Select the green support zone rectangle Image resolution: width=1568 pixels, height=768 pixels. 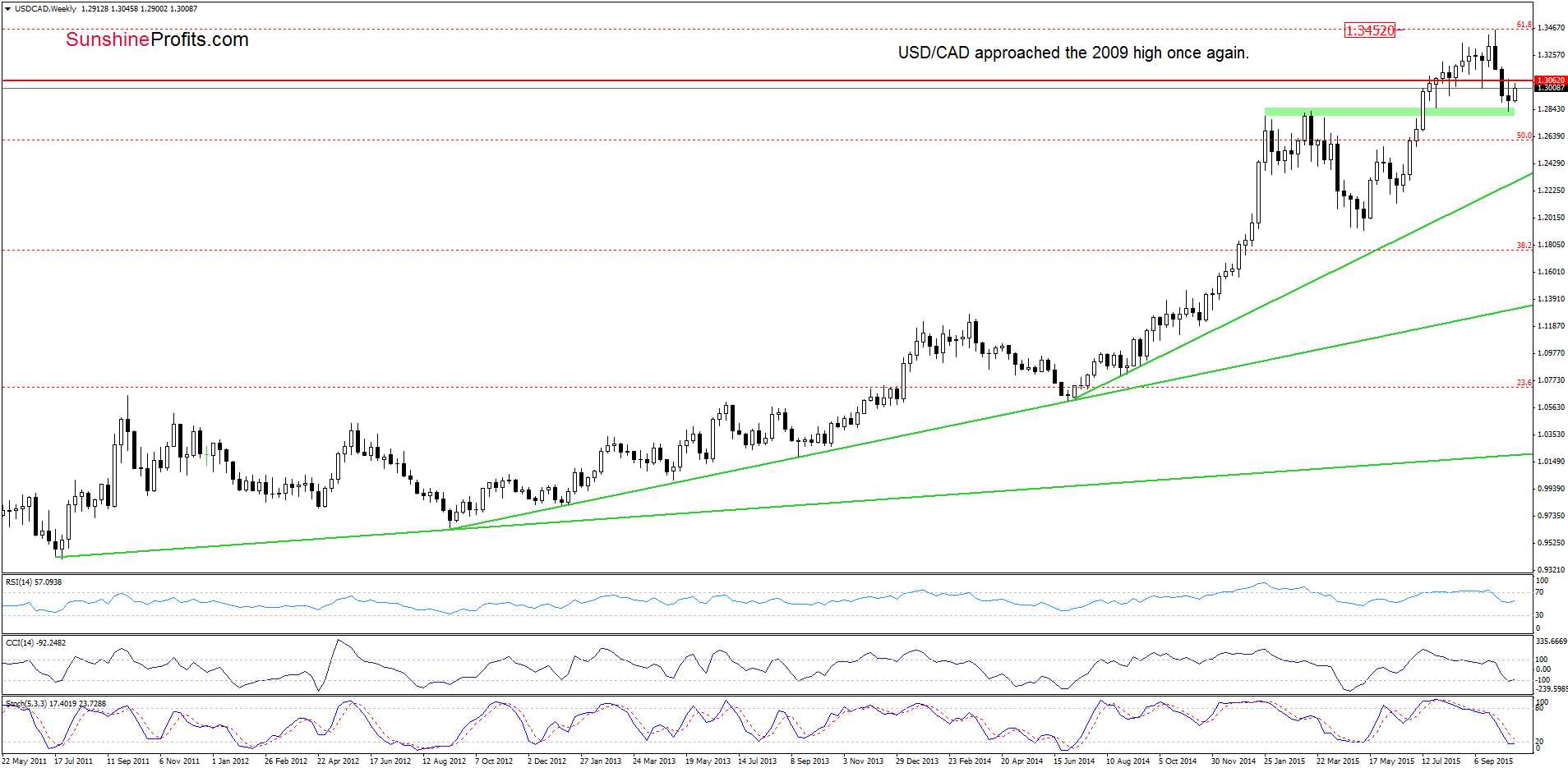pos(1389,112)
